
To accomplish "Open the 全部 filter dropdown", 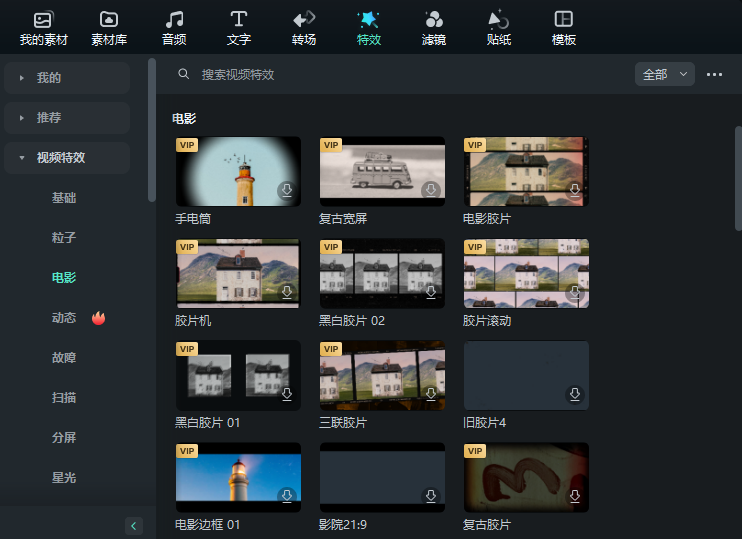I will pyautogui.click(x=664, y=74).
